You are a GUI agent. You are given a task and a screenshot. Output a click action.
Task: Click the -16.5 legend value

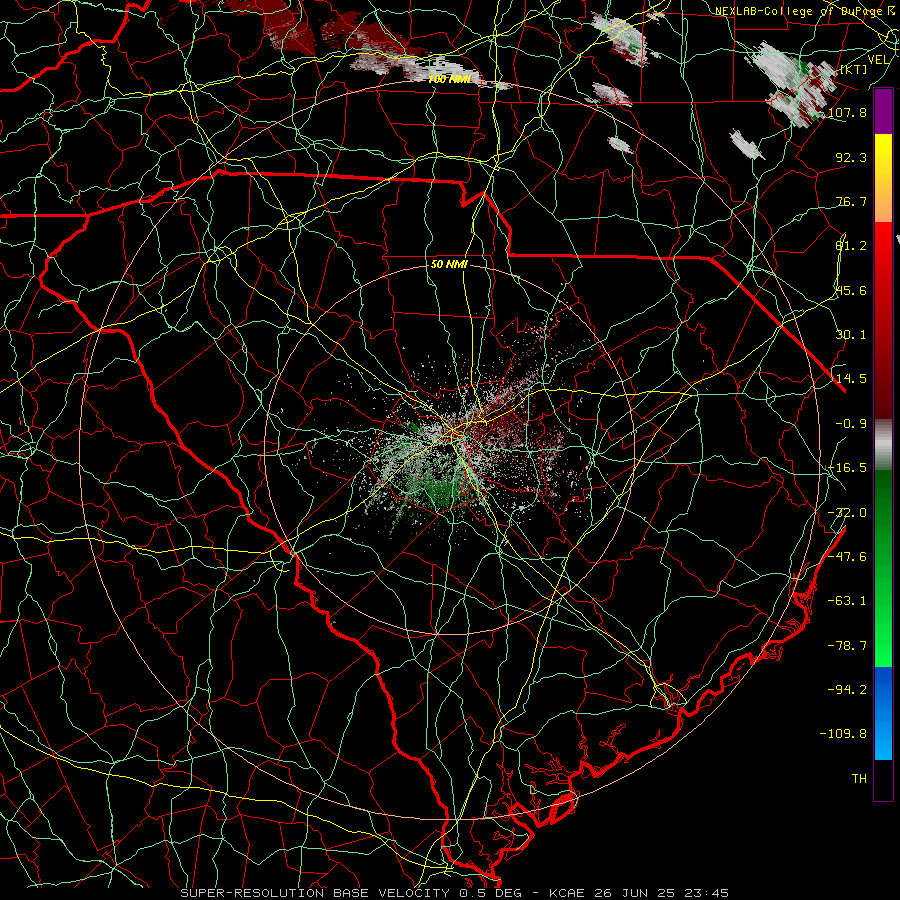tap(847, 467)
